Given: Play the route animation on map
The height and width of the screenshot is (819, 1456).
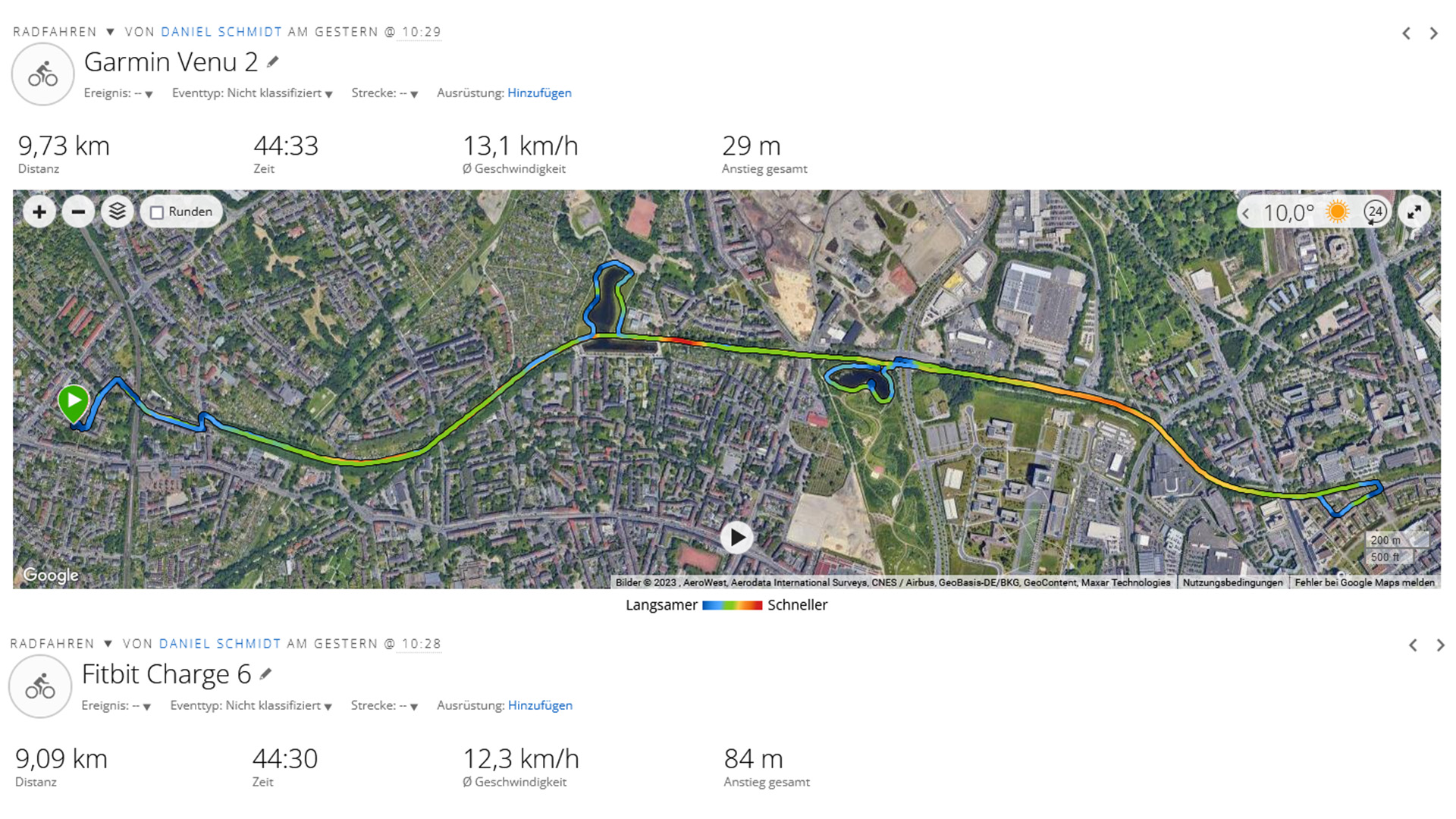Looking at the screenshot, I should point(736,538).
